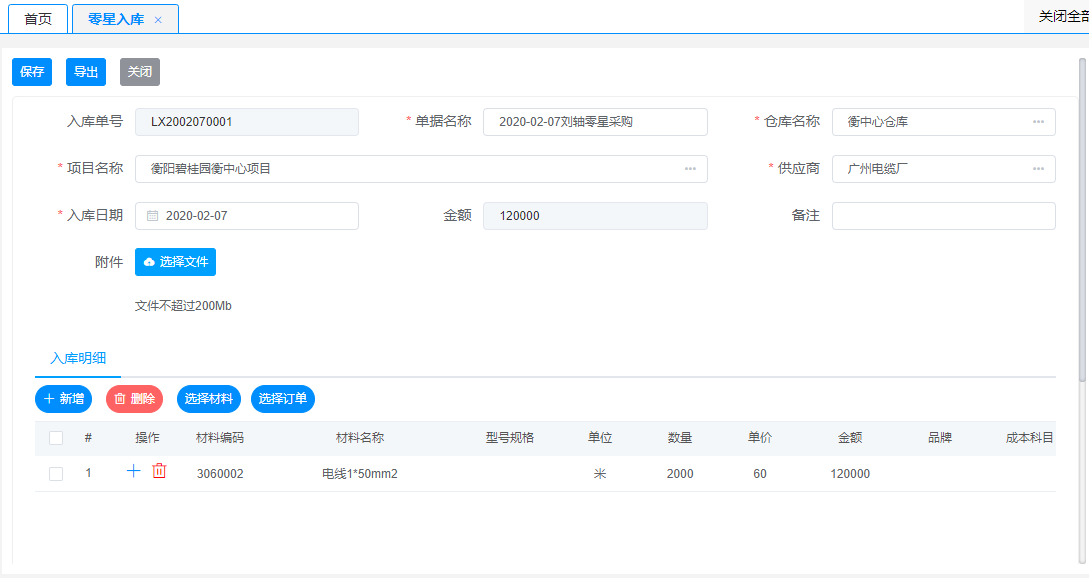The height and width of the screenshot is (578, 1089).
Task: Click the 成本科目 column header
Action: 1029,438
